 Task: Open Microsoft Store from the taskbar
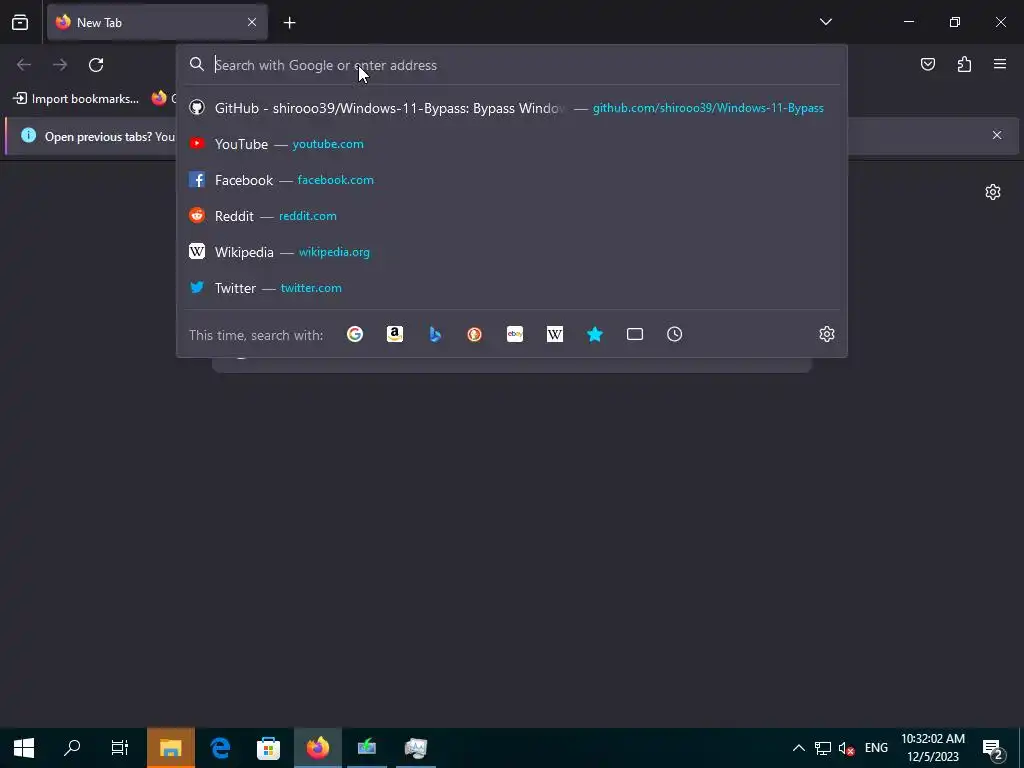pyautogui.click(x=268, y=748)
